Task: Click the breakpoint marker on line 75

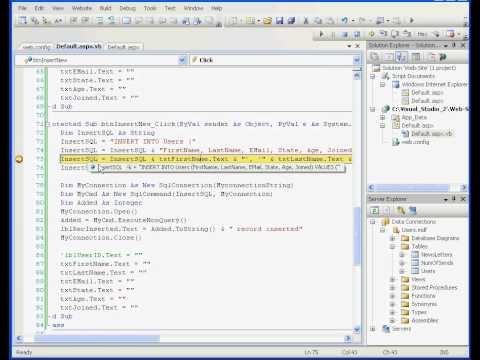Action: pyautogui.click(x=19, y=159)
